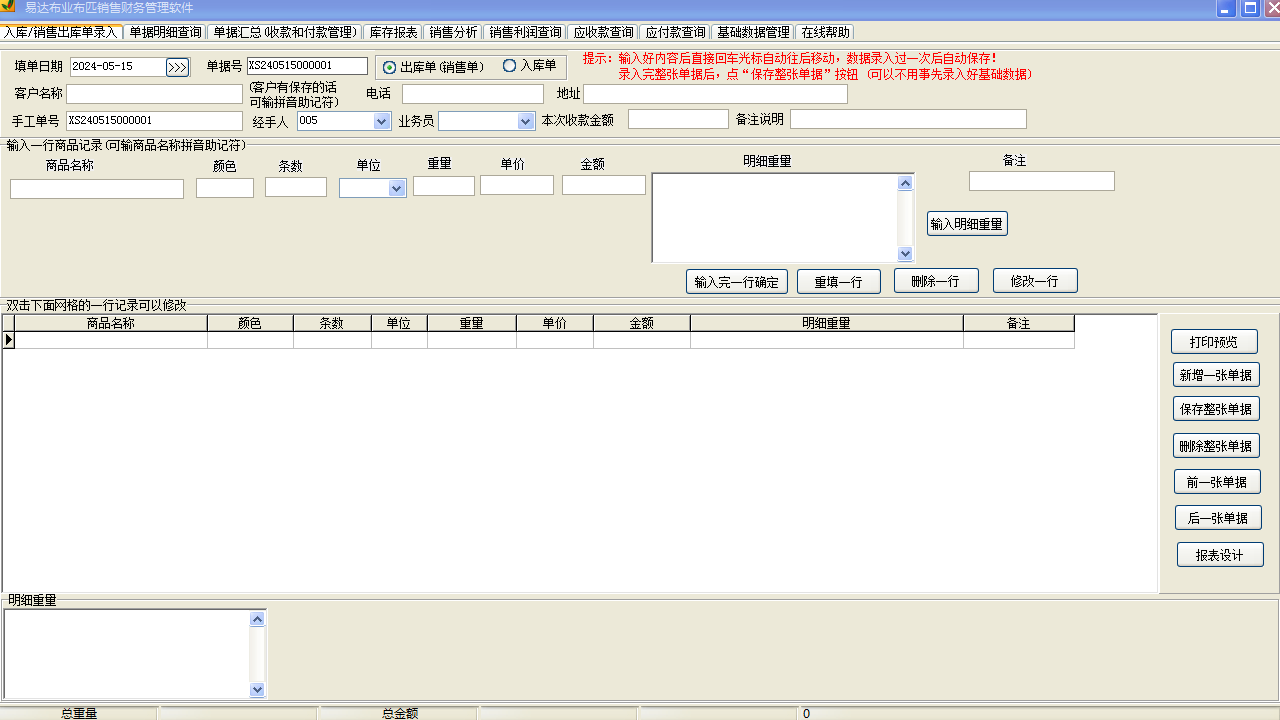
Task: Open the 销售分析 tab
Action: pyautogui.click(x=453, y=32)
